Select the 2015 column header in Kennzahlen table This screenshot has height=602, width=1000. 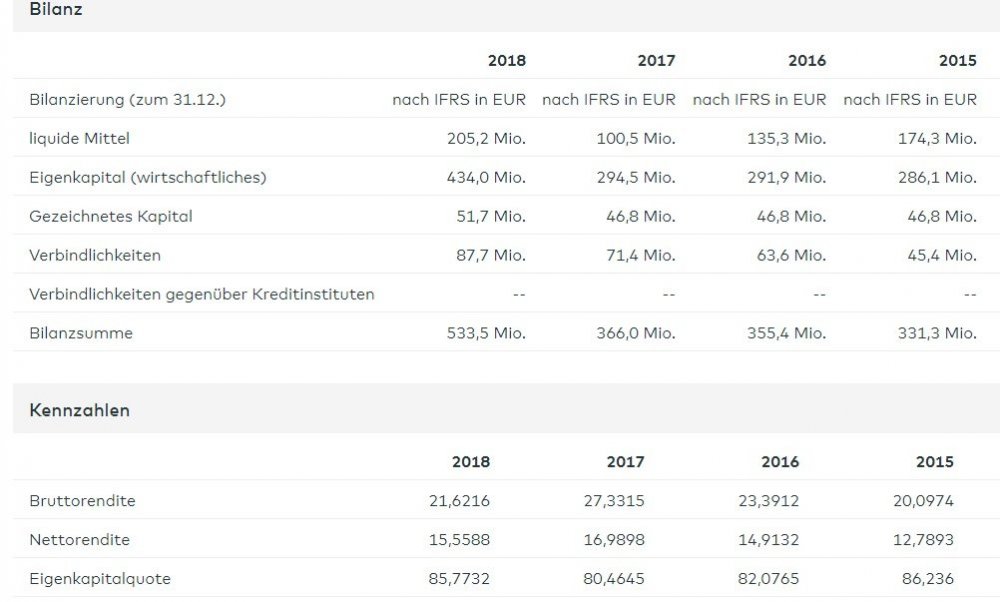coord(935,462)
